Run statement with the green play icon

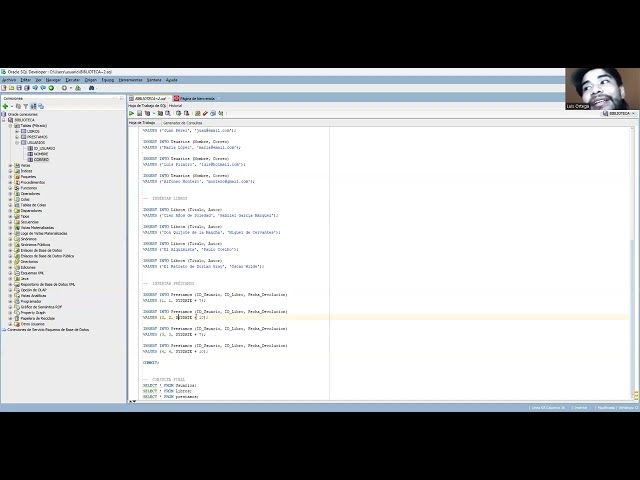[131, 113]
